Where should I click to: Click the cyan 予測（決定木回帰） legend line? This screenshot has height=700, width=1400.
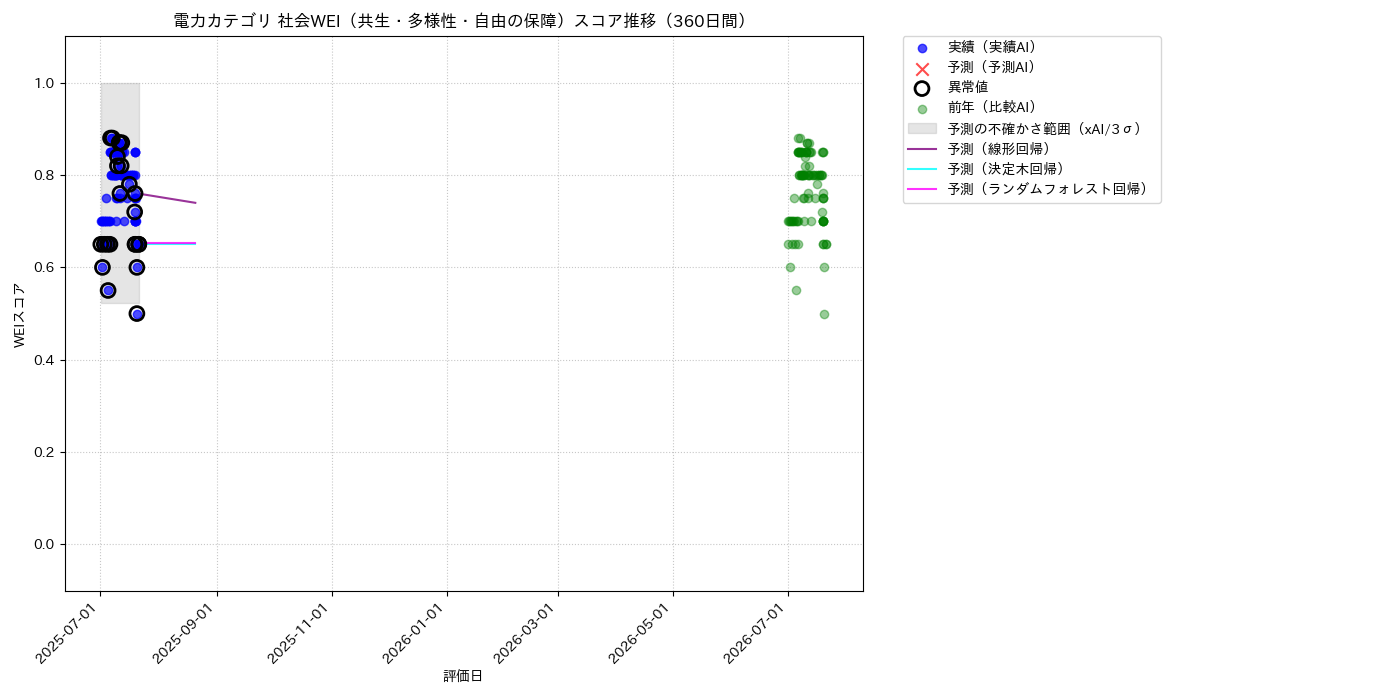point(922,169)
